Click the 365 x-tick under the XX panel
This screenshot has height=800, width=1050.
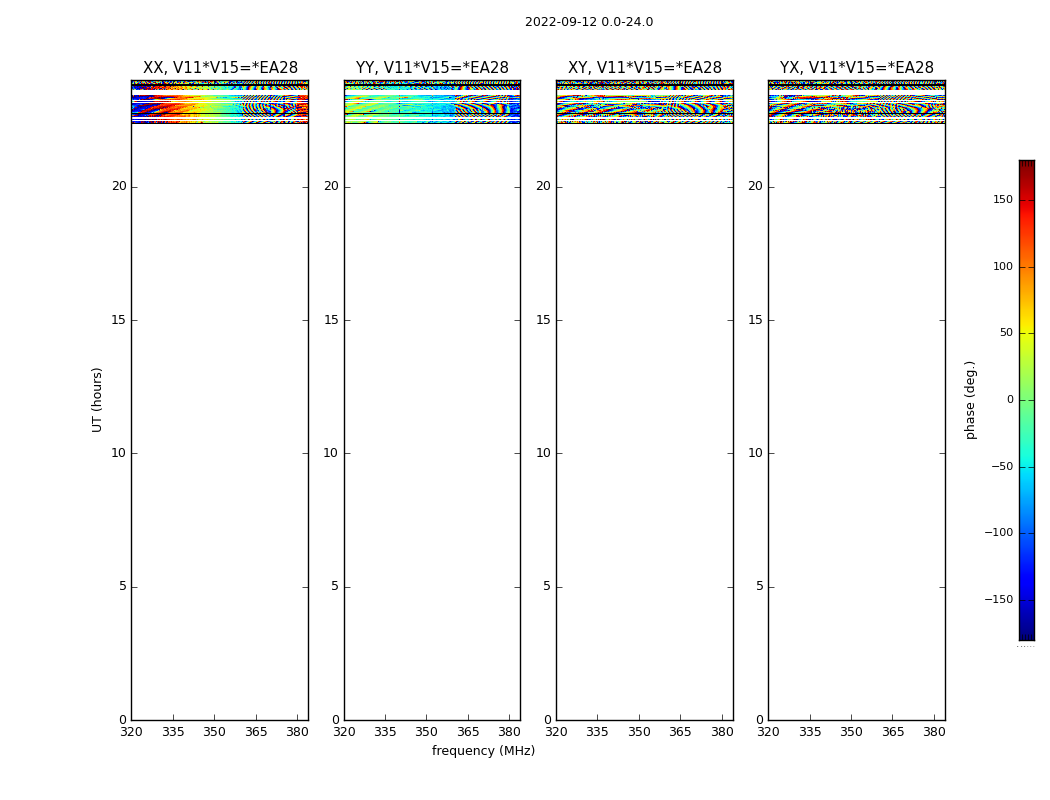pyautogui.click(x=256, y=732)
